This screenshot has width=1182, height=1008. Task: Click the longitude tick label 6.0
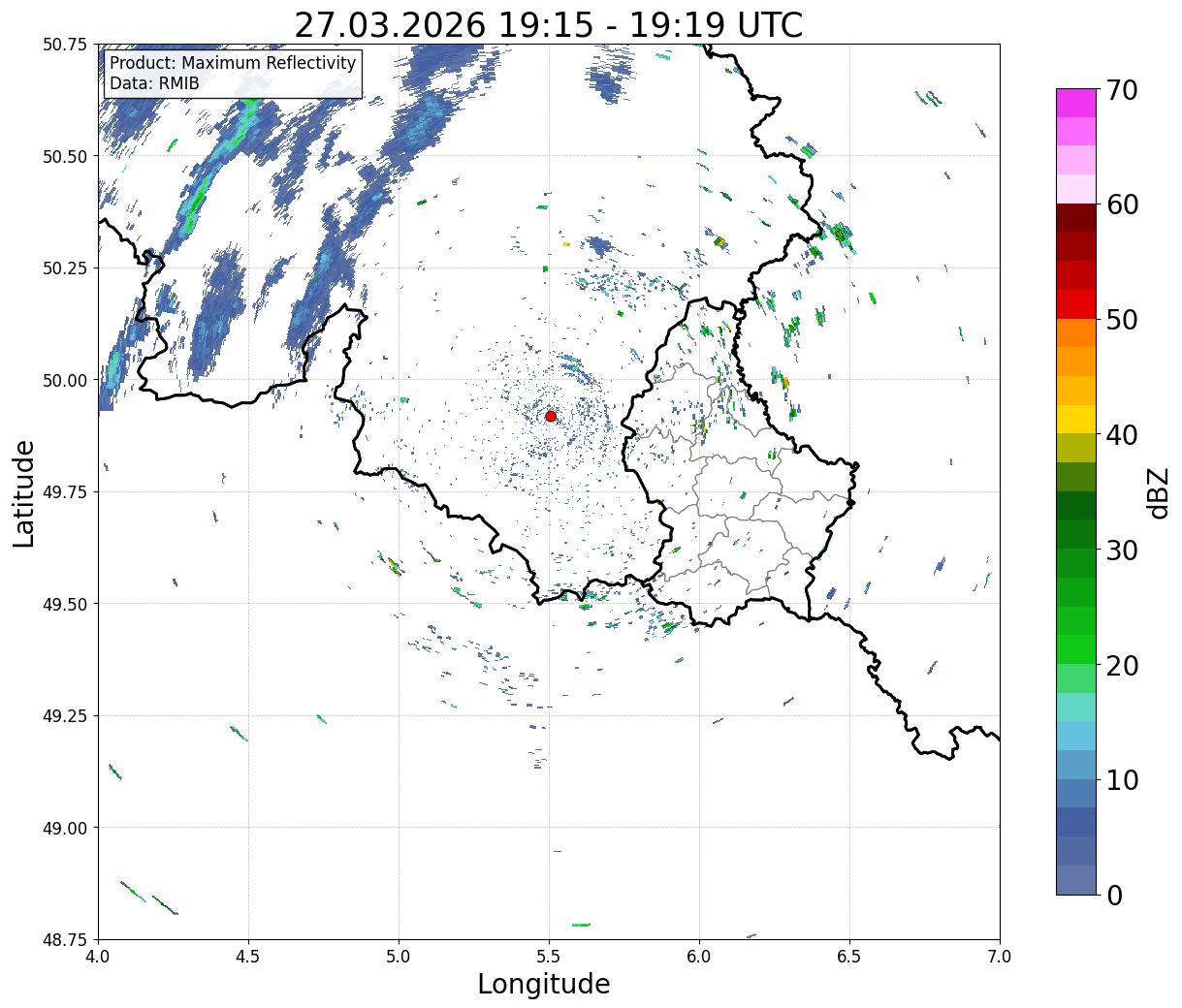click(x=699, y=957)
